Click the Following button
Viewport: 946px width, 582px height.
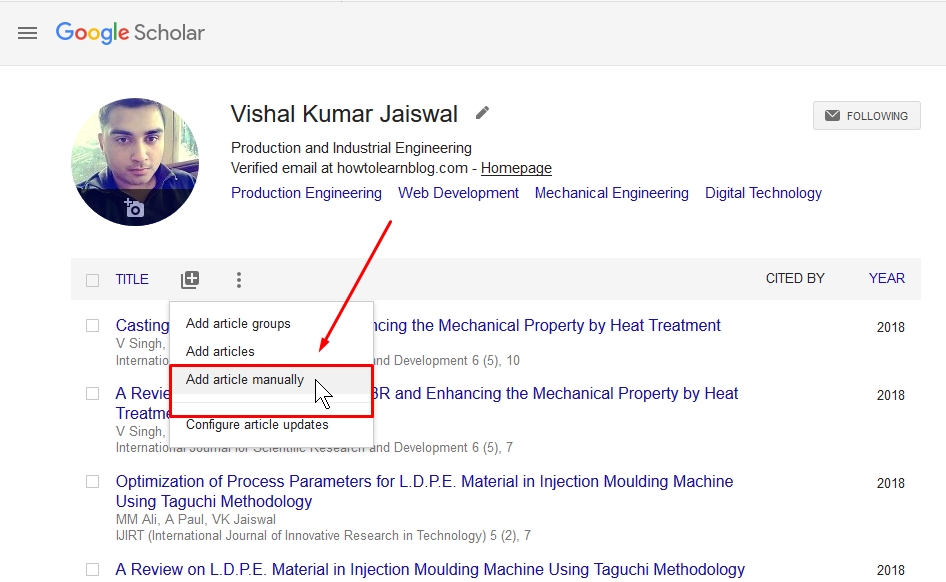coord(866,116)
